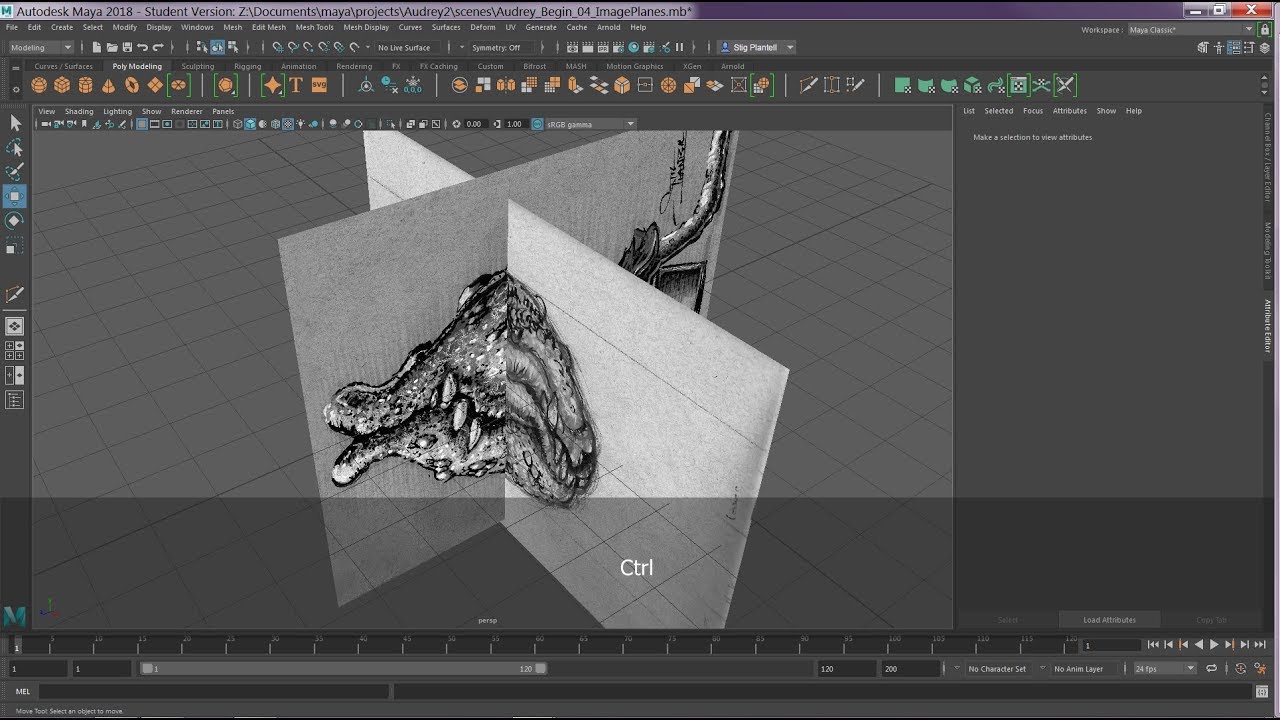Screen dimensions: 1280x720
Task: Click the Load Attributes button
Action: (1109, 620)
